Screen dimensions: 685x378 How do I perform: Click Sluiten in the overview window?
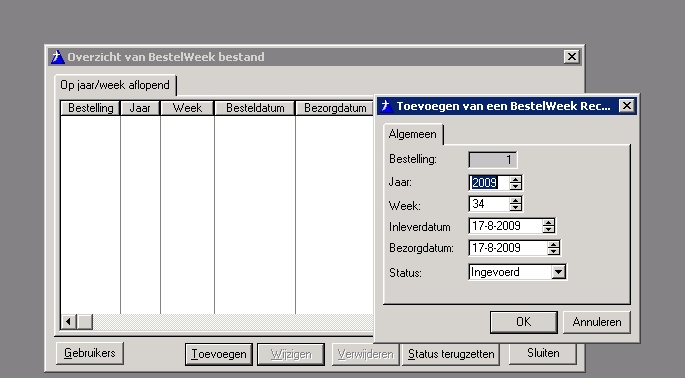pos(543,353)
